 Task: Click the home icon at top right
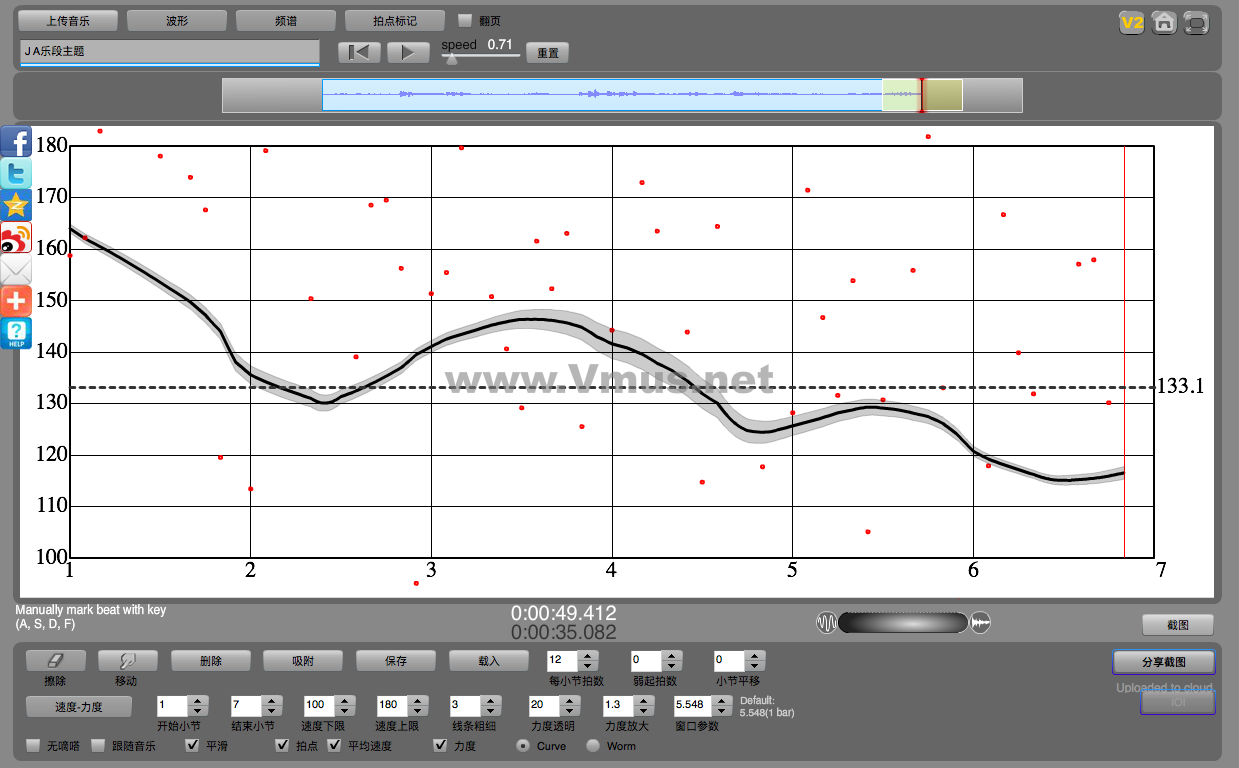(1164, 23)
